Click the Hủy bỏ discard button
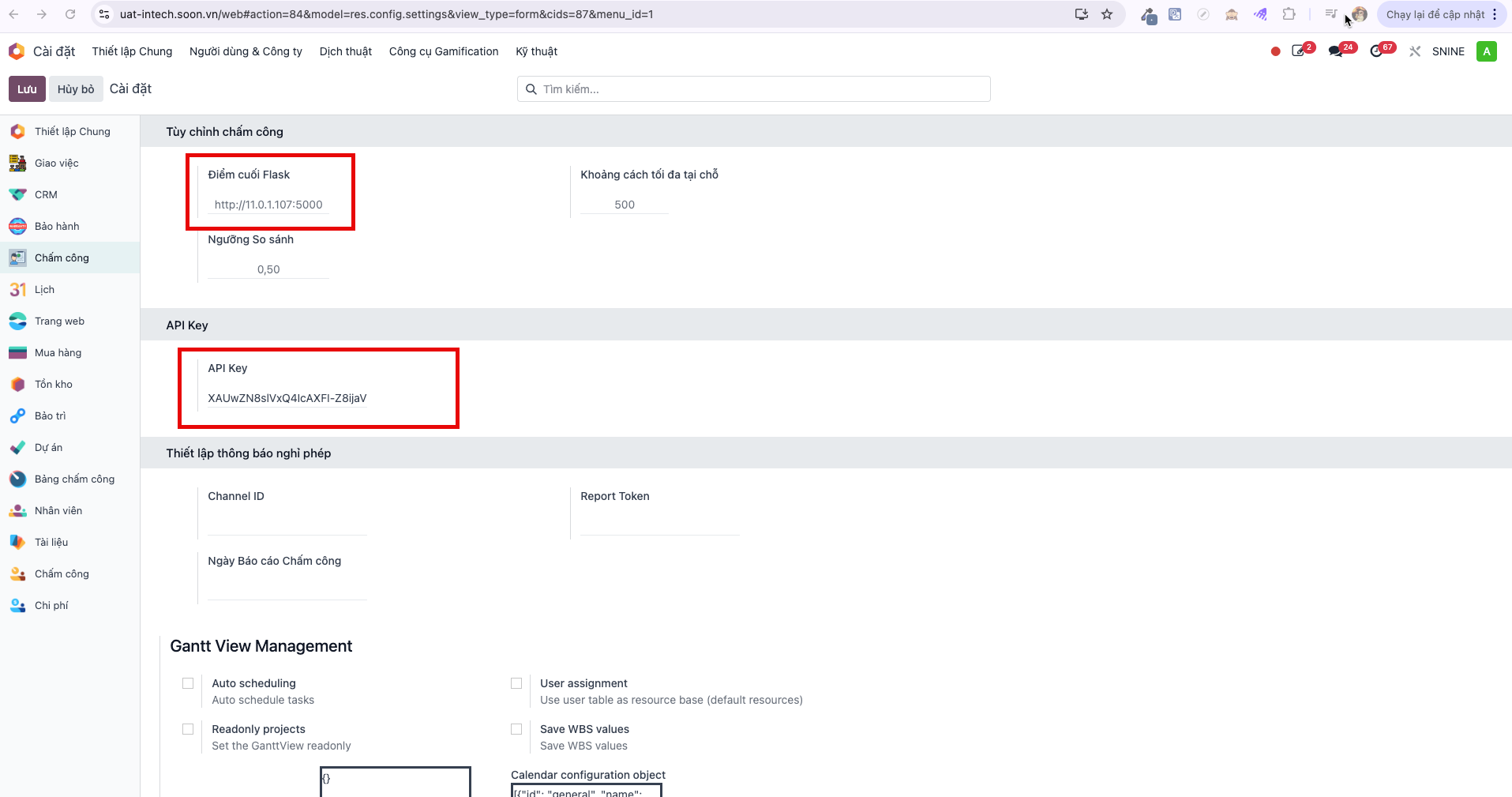This screenshot has height=797, width=1512. pos(76,88)
